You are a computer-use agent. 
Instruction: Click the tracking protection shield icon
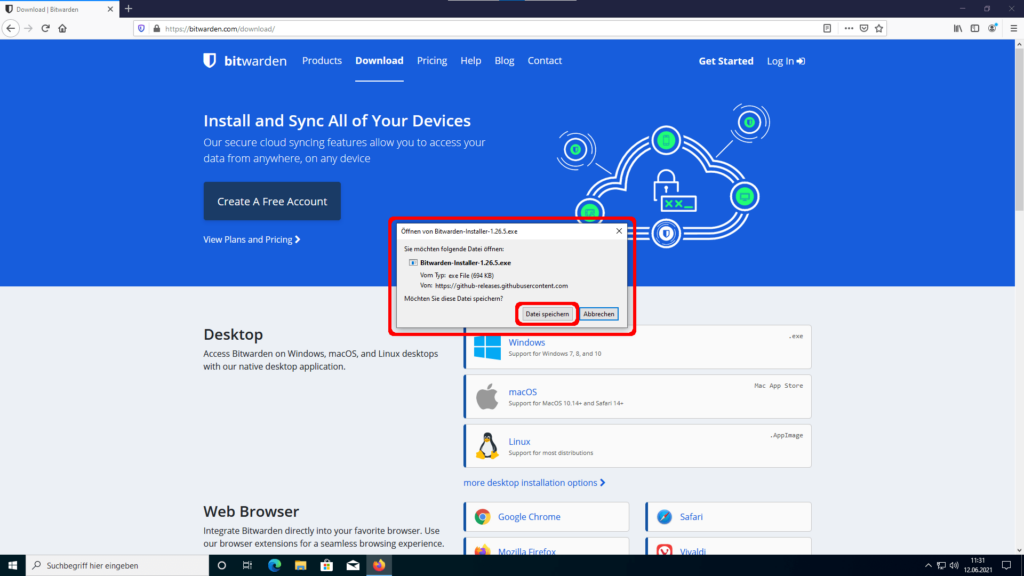141,28
